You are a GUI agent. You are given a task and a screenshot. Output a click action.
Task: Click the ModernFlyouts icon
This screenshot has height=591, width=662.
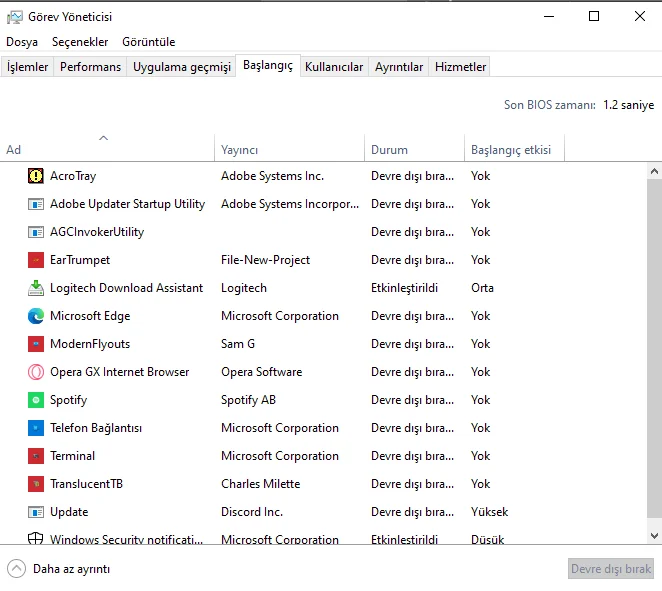point(36,344)
